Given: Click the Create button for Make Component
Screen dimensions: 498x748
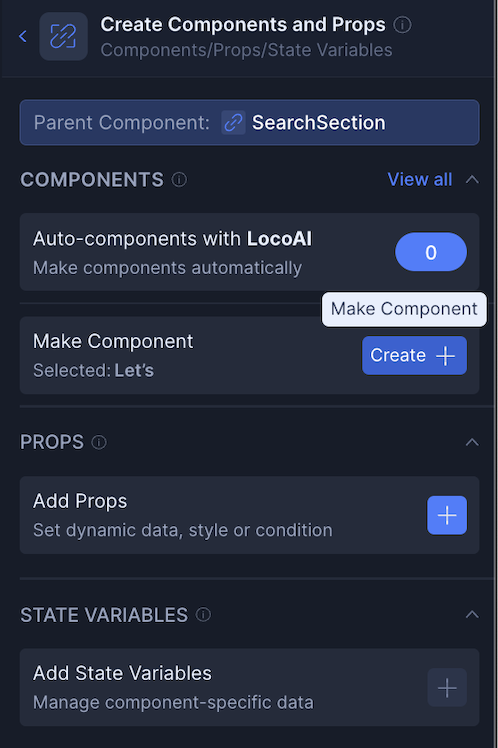Looking at the screenshot, I should [415, 355].
